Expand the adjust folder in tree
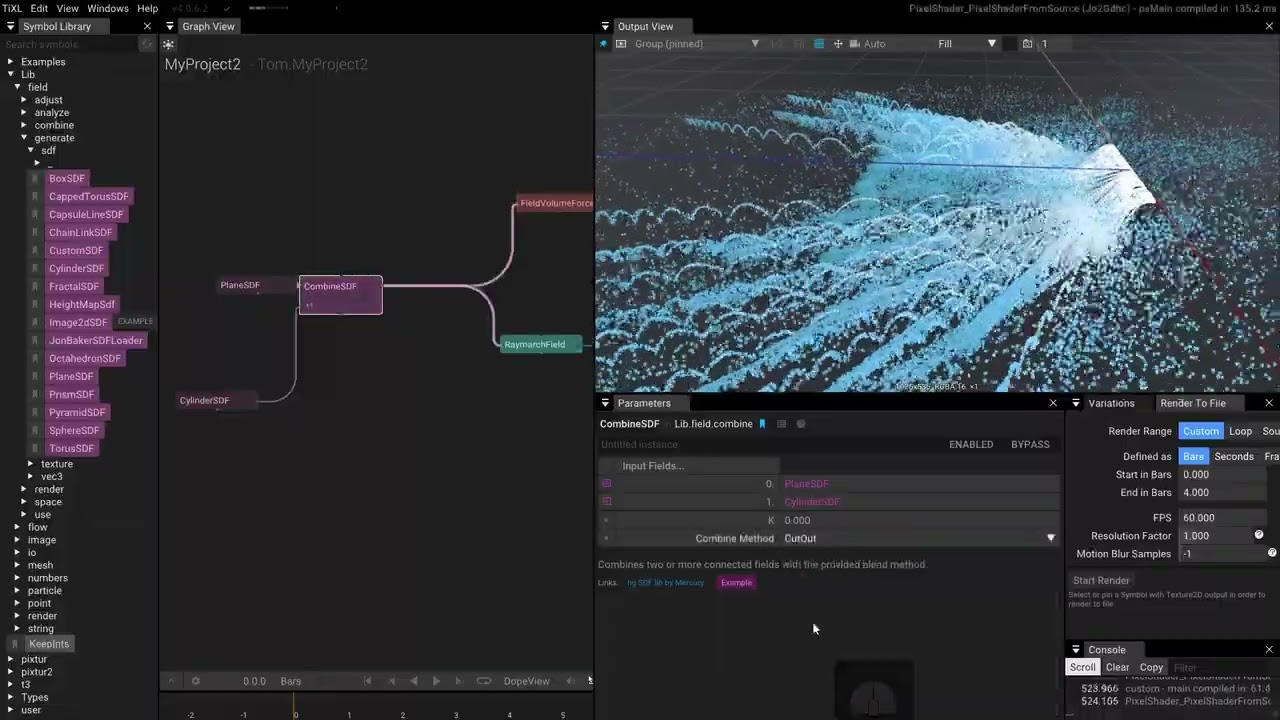This screenshot has height=720, width=1280. 24,100
